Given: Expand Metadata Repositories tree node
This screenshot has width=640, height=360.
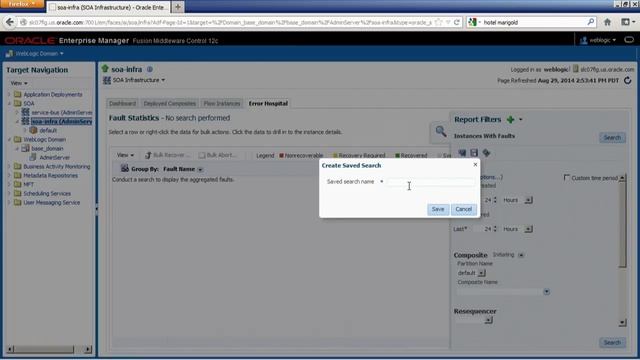Looking at the screenshot, I should tap(9, 176).
